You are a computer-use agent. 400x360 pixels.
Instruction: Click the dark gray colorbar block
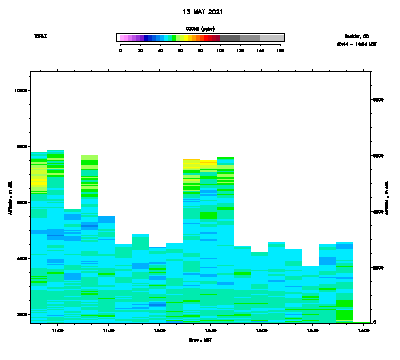click(x=230, y=38)
